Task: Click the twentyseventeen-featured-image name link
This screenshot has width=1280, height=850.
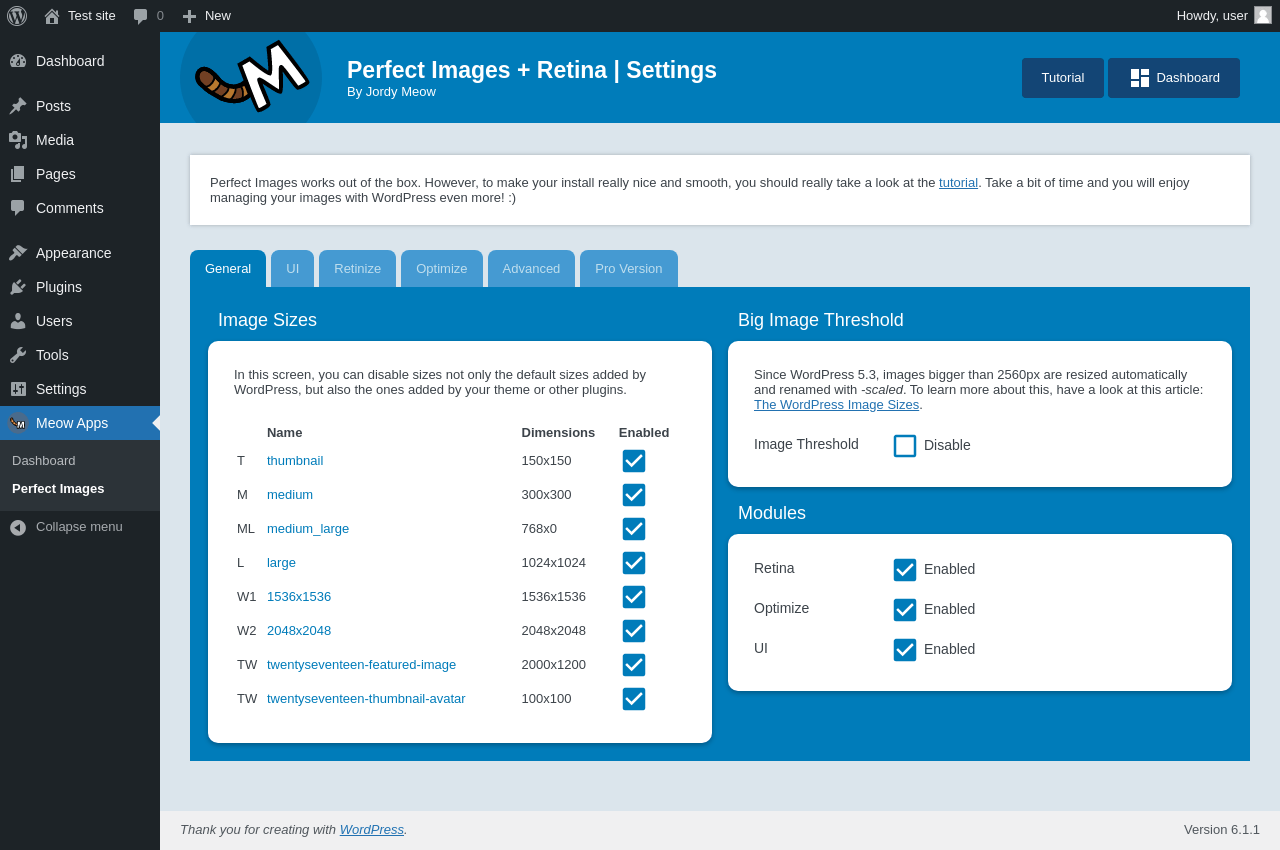Action: point(361,665)
